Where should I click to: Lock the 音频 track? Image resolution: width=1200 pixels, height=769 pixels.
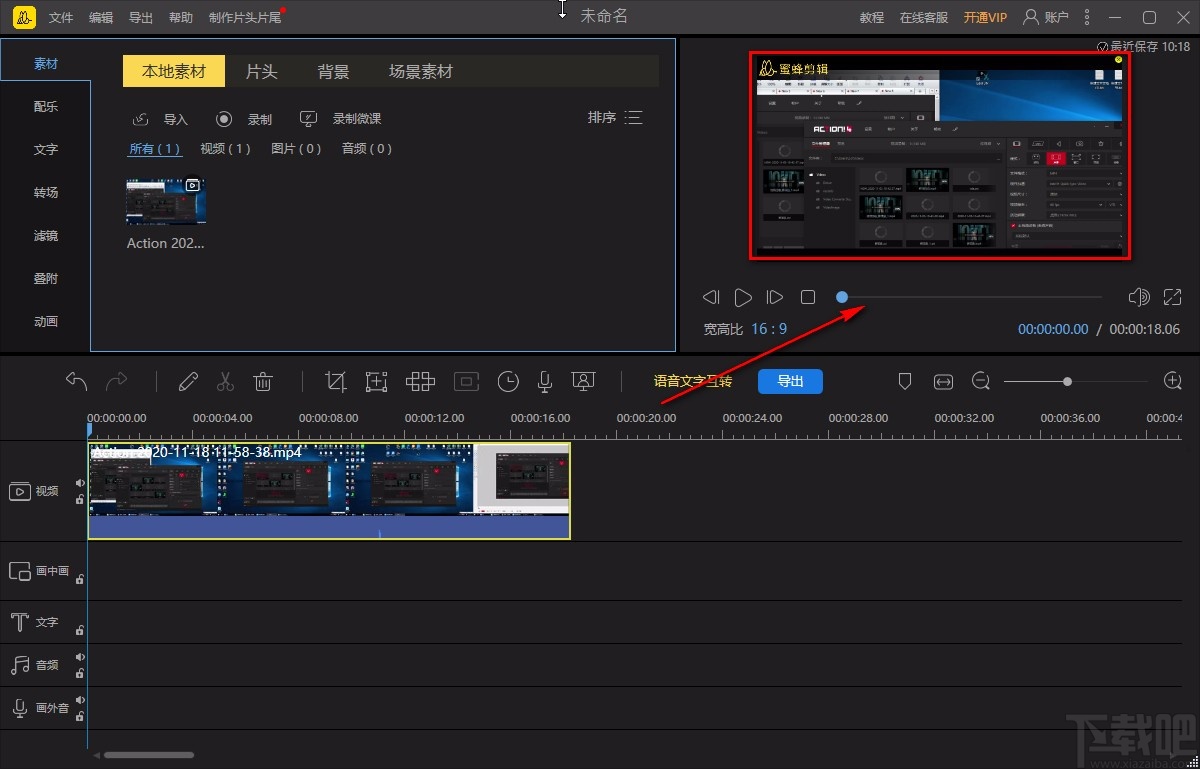point(80,672)
